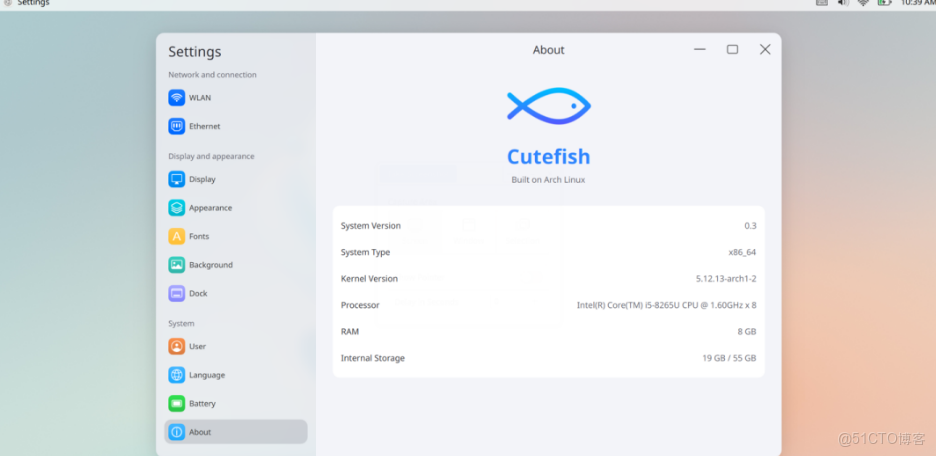
Task: Open the Background wallpaper settings
Action: (x=236, y=265)
